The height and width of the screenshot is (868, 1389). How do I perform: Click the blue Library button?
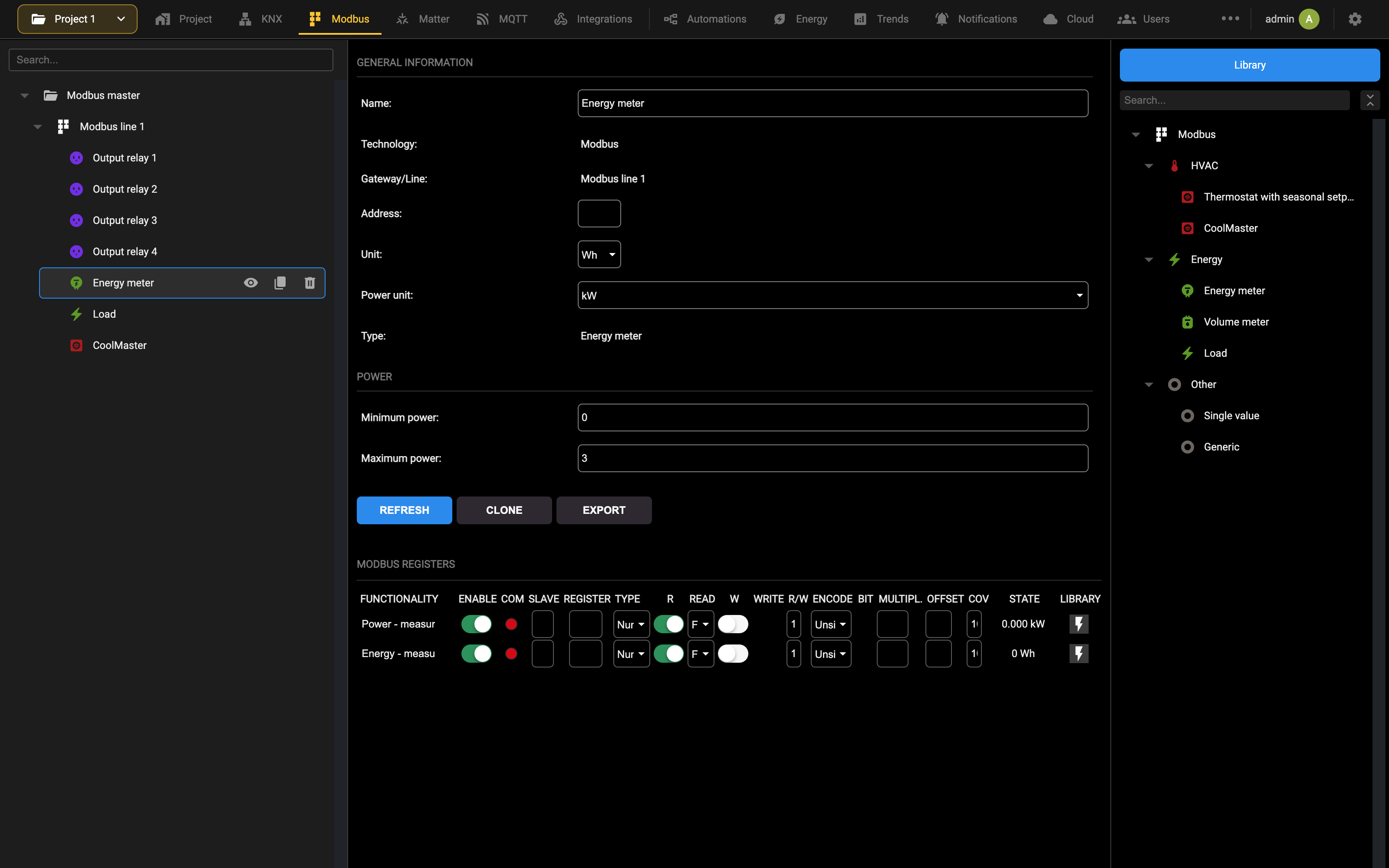[x=1250, y=65]
